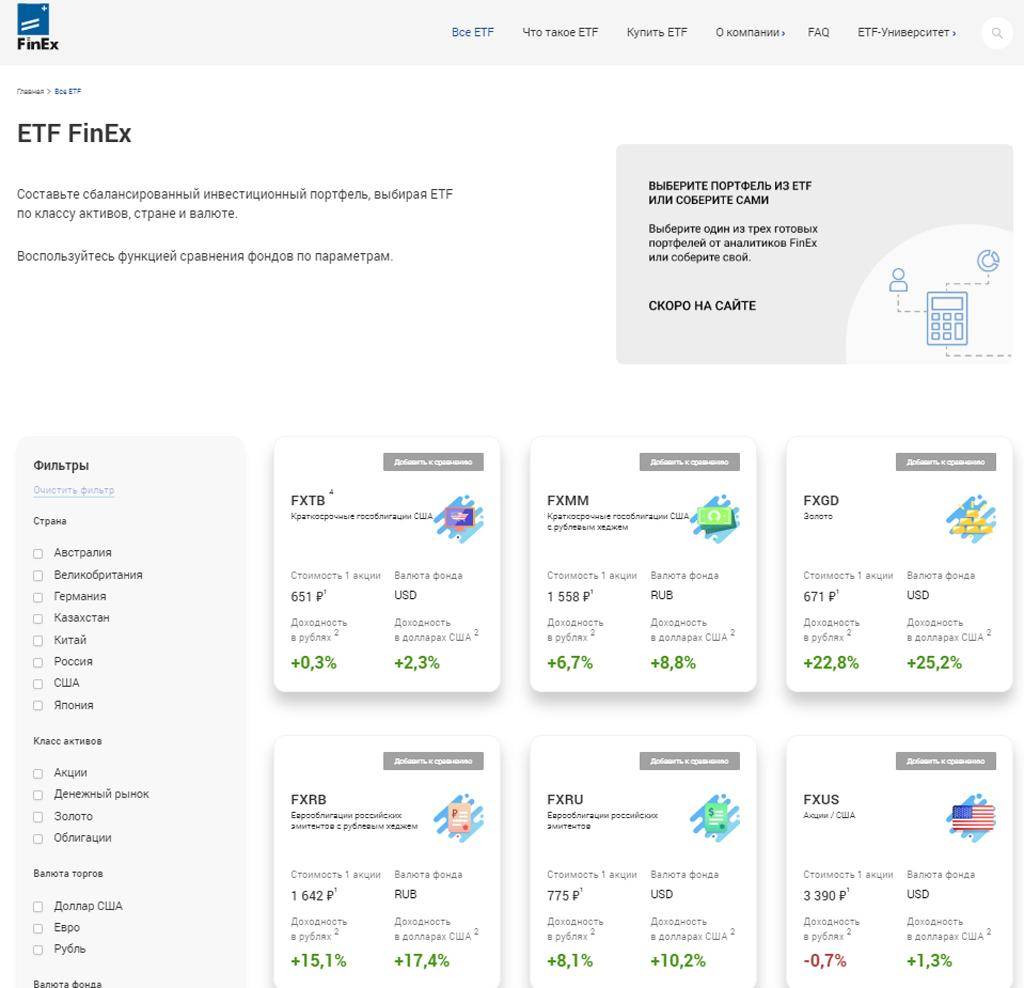Click the FXUS American flag icon
Viewport: 1024px width, 988px height.
click(x=971, y=817)
